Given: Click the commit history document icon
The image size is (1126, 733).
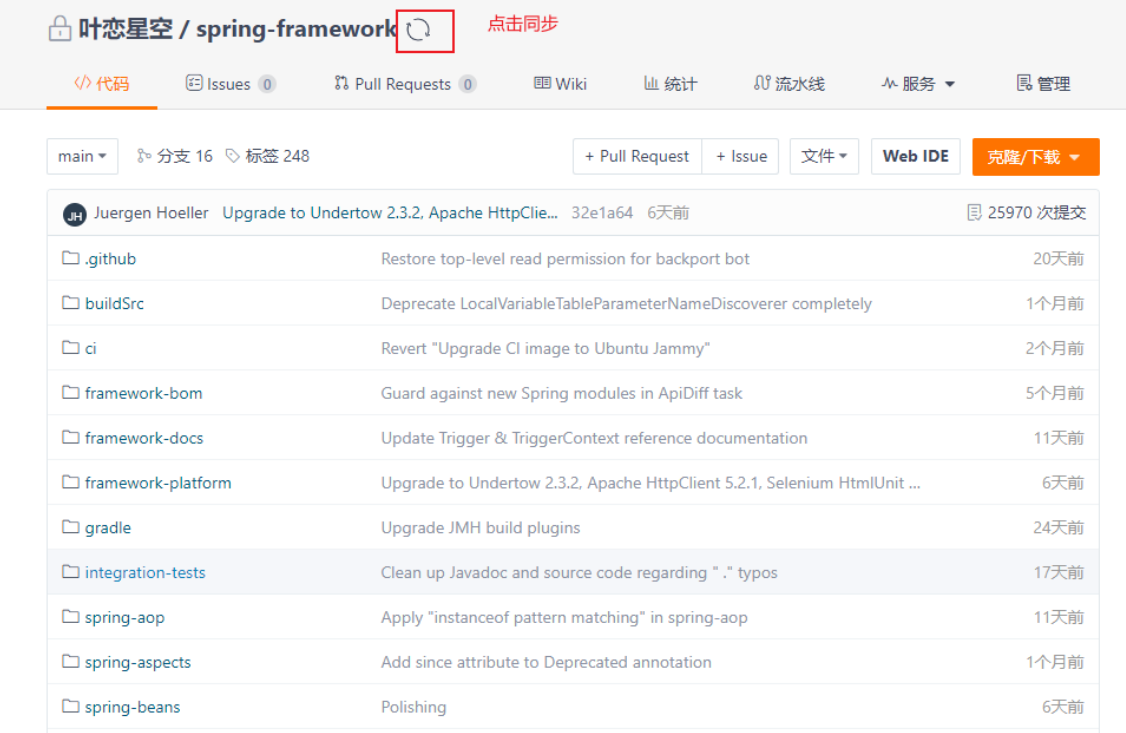Looking at the screenshot, I should (x=974, y=213).
